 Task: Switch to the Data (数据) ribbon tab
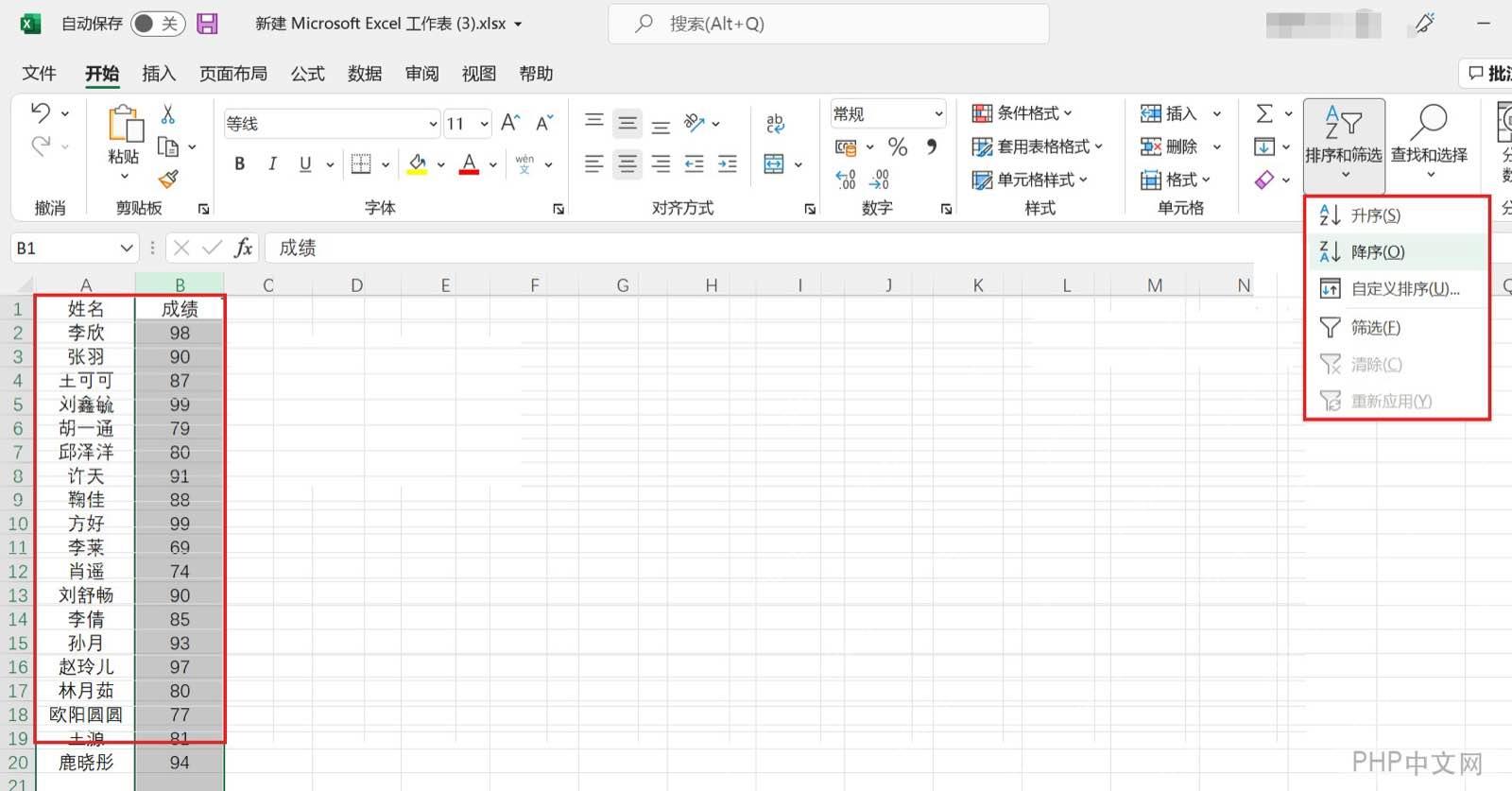point(365,74)
